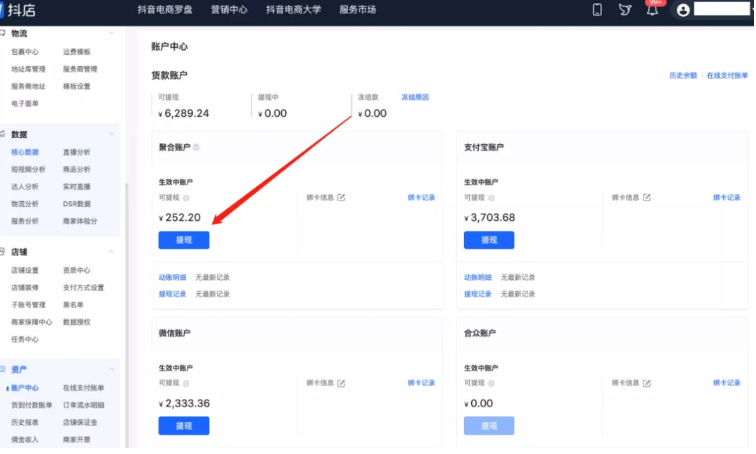Click the 数据 section chart icon

click(x=3, y=134)
